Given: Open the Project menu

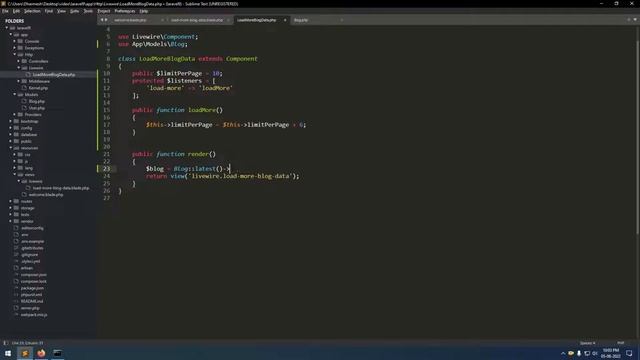Looking at the screenshot, I should point(104,11).
